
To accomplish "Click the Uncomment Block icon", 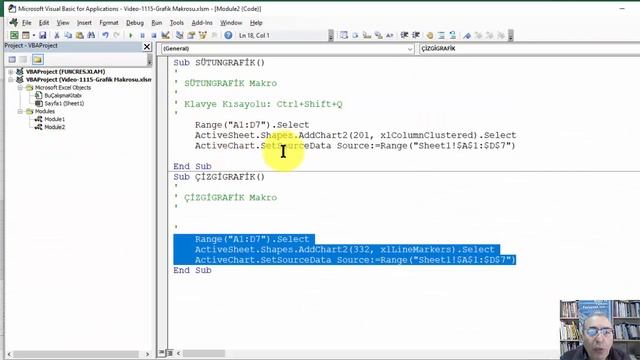I will pos(453,36).
